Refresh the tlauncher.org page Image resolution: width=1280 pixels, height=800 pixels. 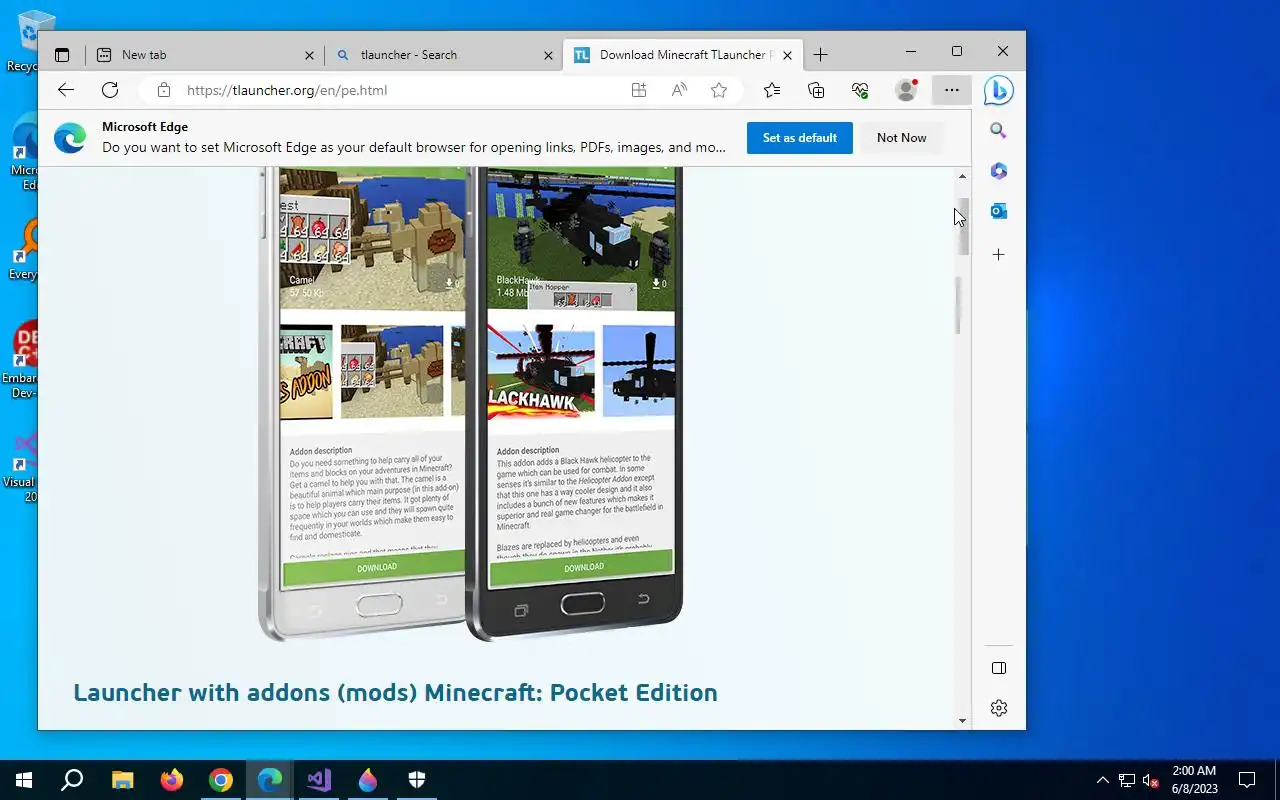[110, 90]
